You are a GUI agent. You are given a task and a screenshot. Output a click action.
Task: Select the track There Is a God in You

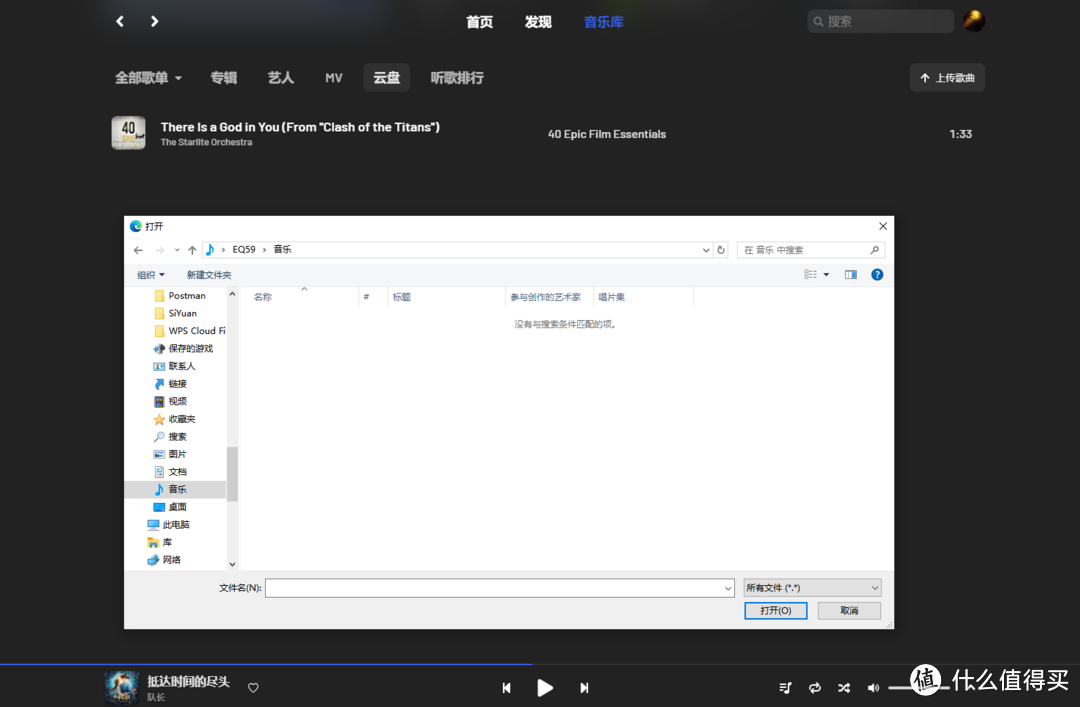[300, 127]
